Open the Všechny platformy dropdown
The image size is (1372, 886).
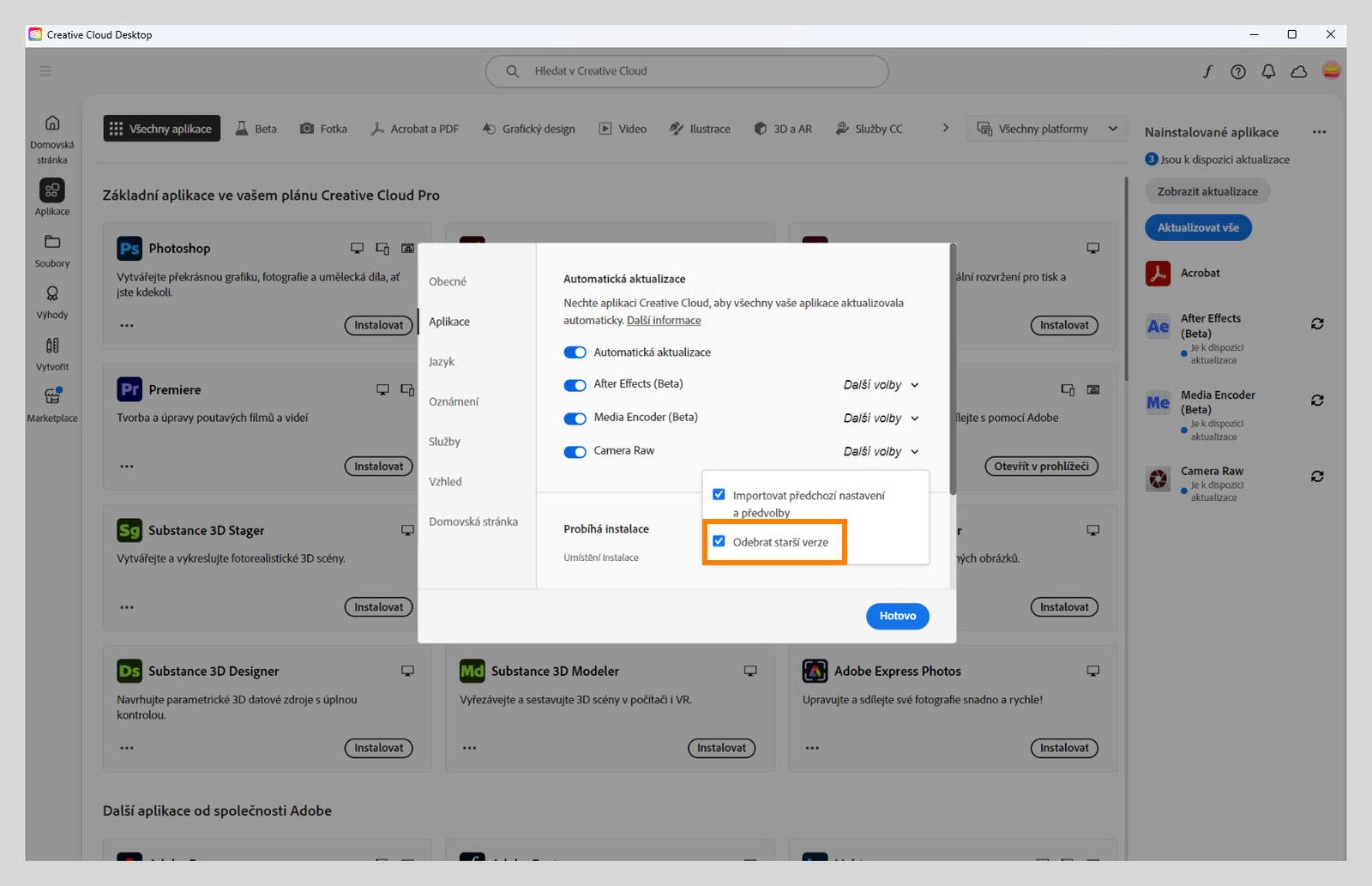1047,129
